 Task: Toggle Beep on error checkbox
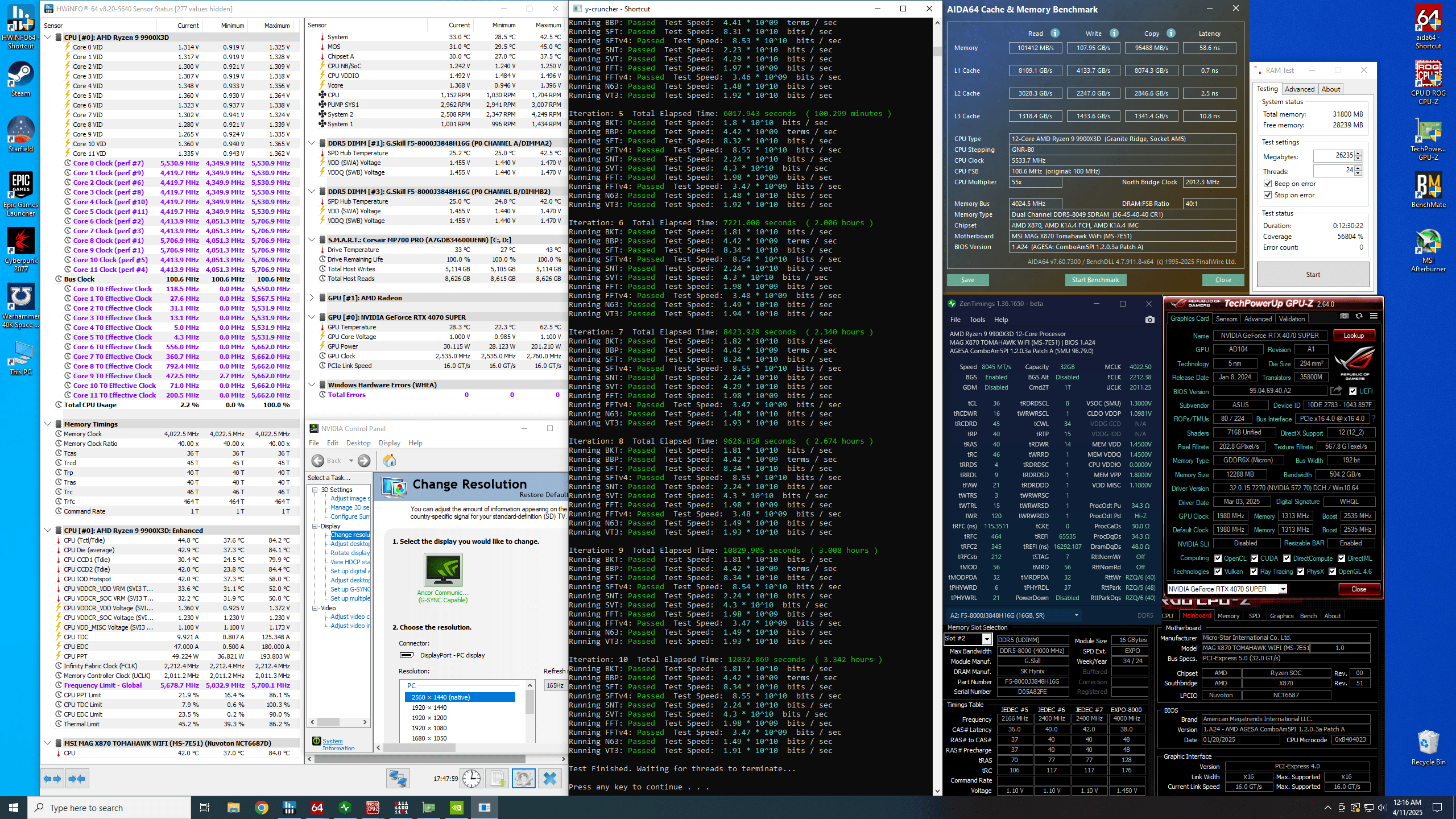click(x=1268, y=184)
